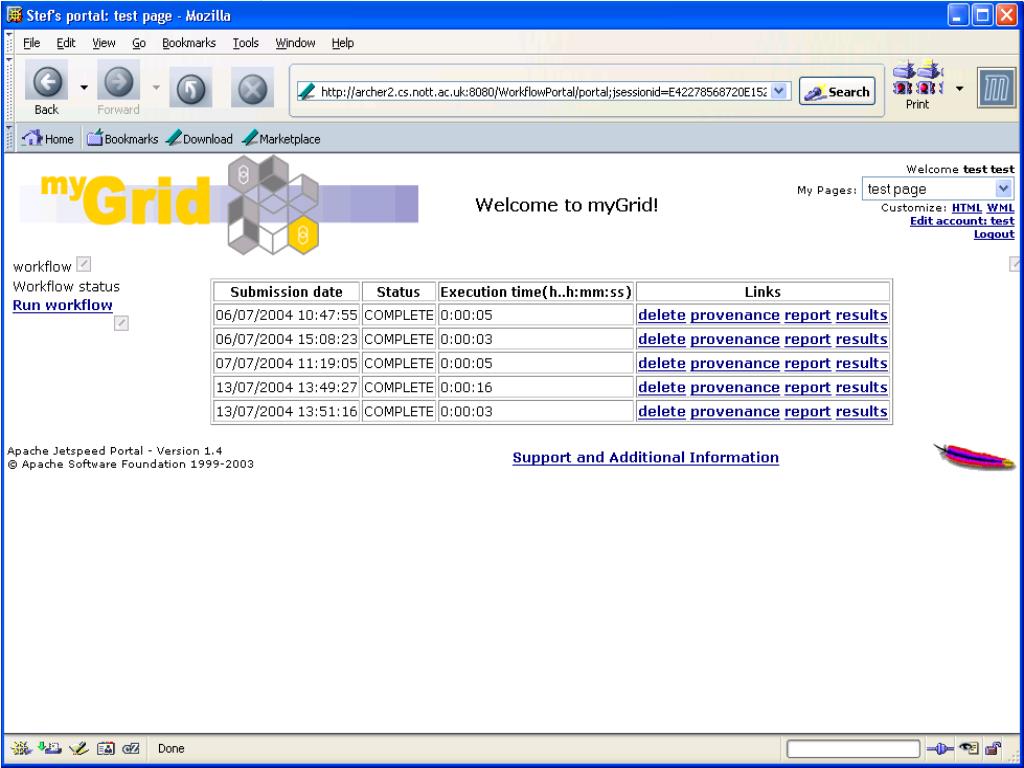Click the HTML customize link
Viewport: 1024px width, 768px height.
[967, 208]
